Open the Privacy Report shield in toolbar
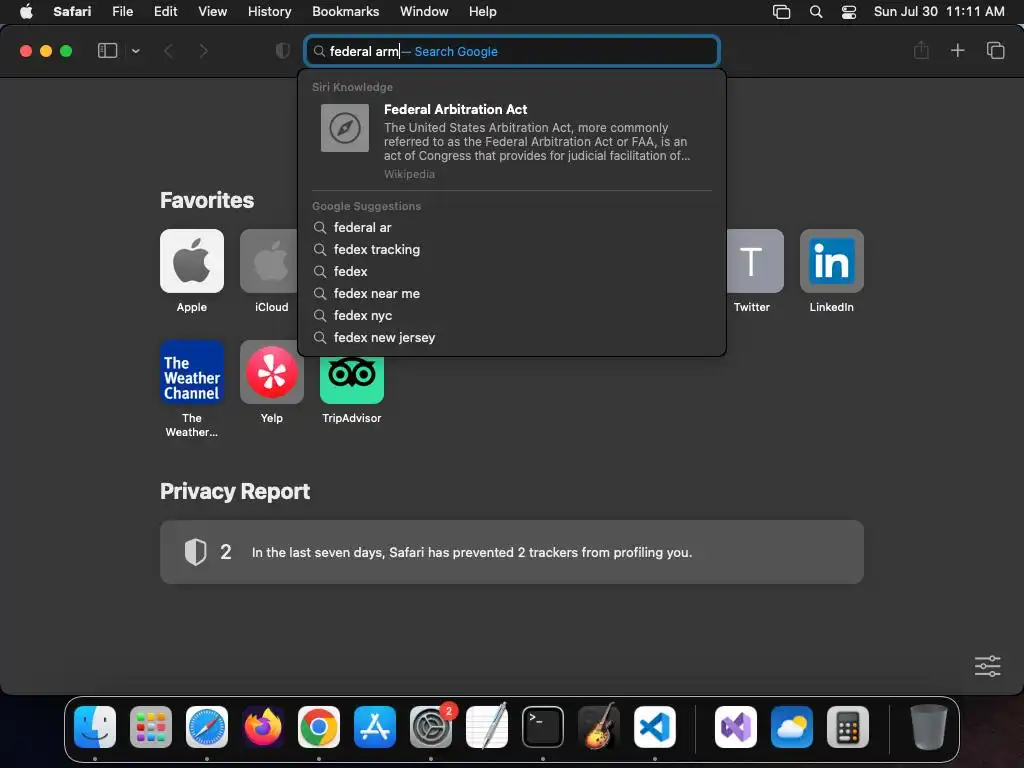This screenshot has height=768, width=1024. [283, 51]
